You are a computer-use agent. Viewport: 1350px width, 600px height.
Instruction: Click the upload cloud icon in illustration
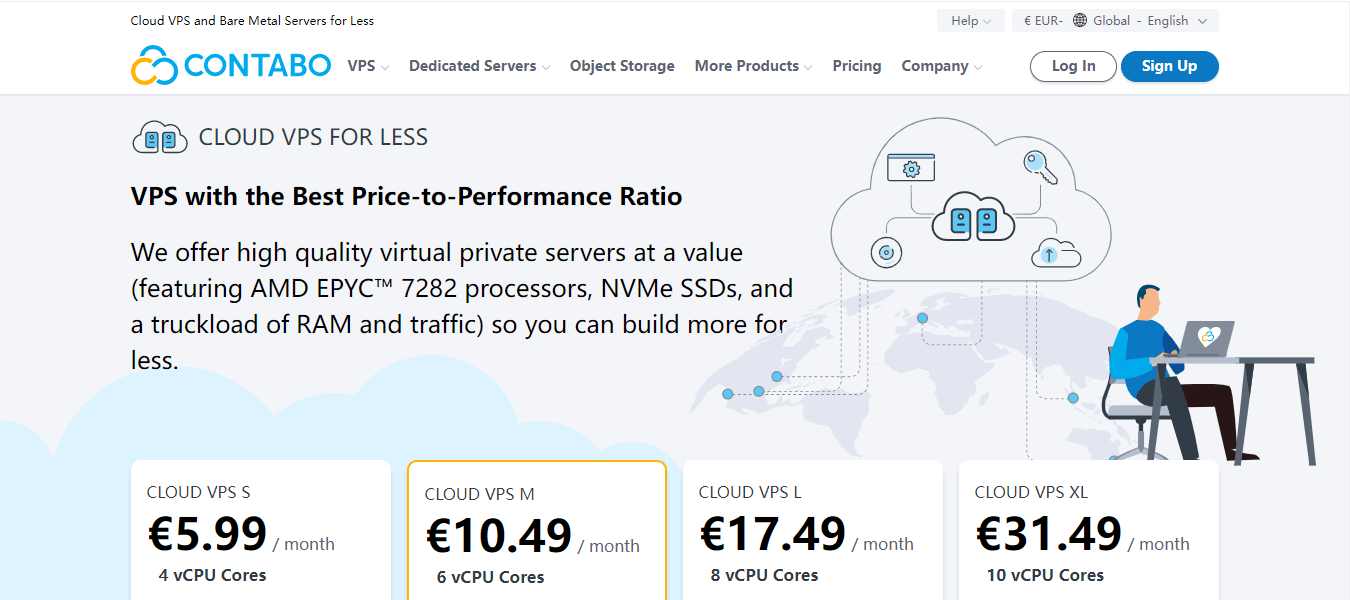(x=1050, y=253)
